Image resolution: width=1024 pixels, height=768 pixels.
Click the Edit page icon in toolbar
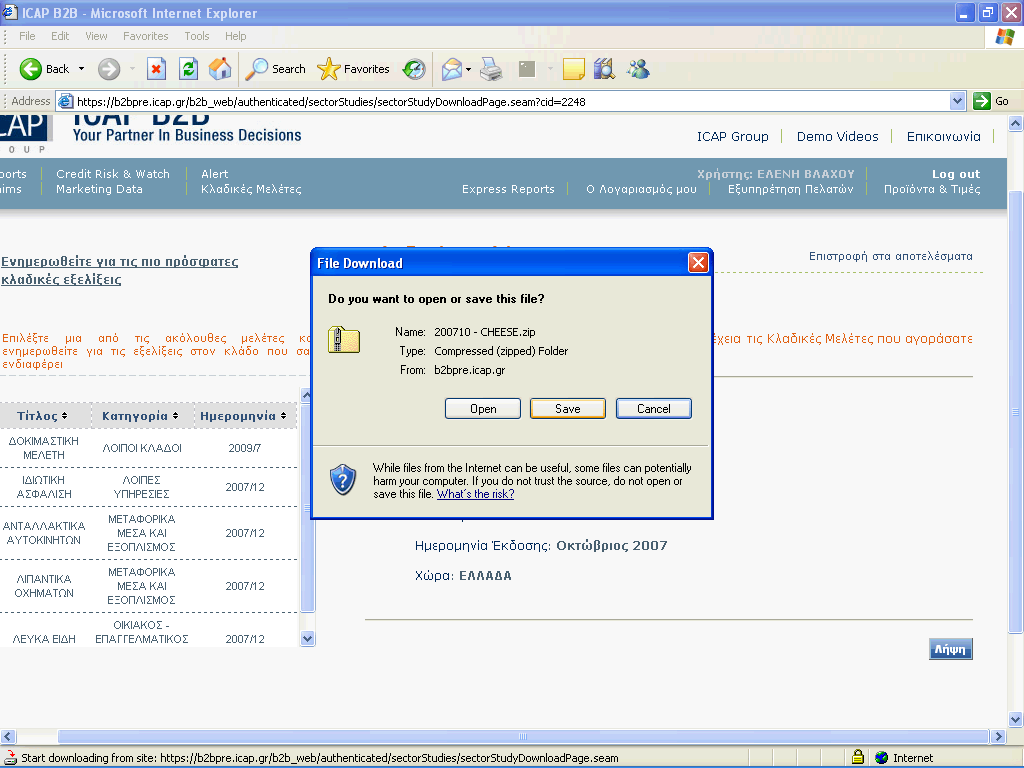coord(527,69)
